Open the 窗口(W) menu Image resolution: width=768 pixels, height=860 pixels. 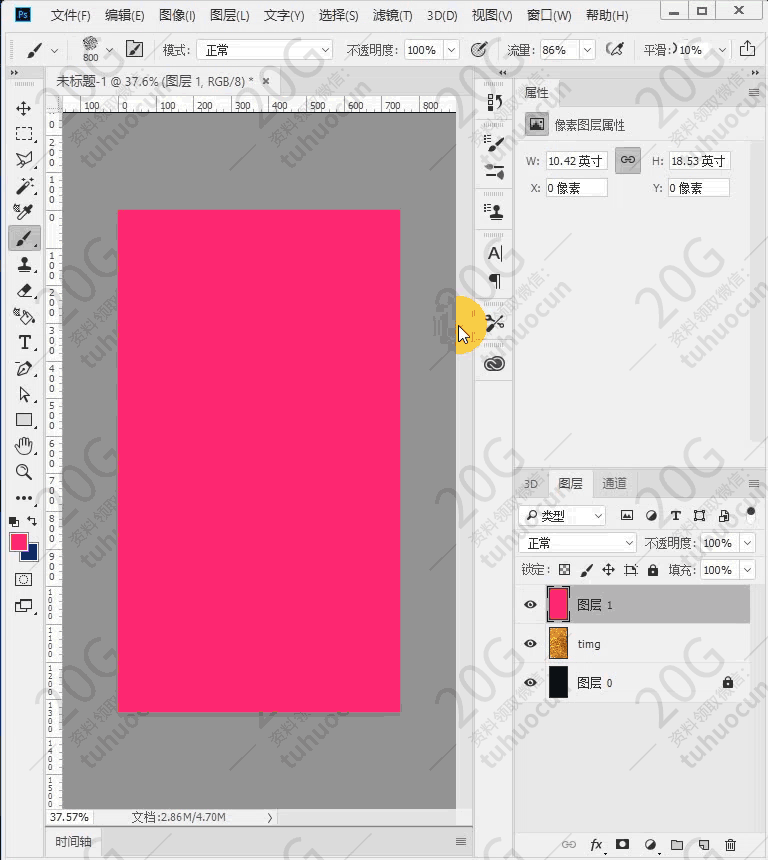[549, 15]
